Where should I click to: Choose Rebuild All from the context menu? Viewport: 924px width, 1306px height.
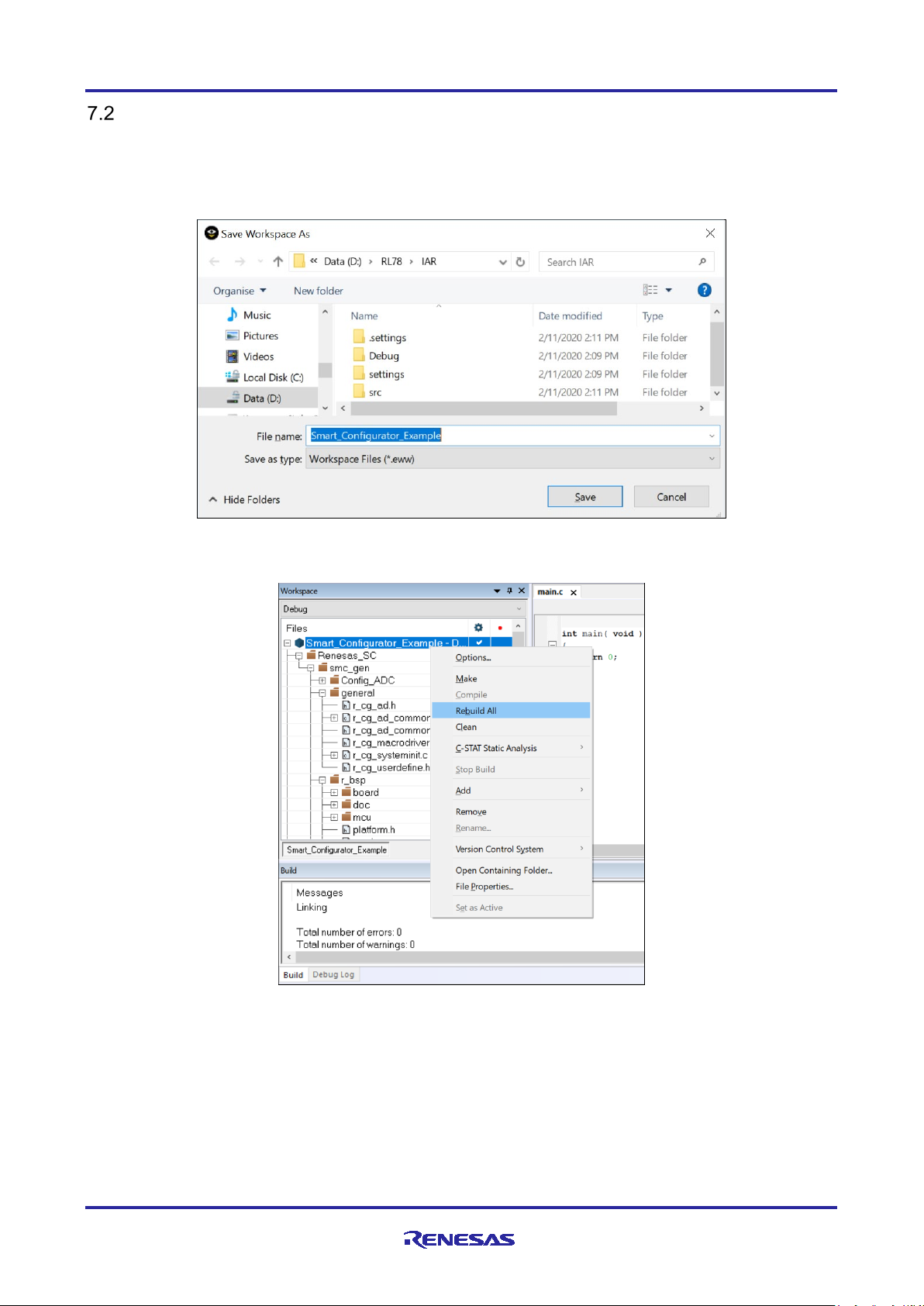coord(512,711)
